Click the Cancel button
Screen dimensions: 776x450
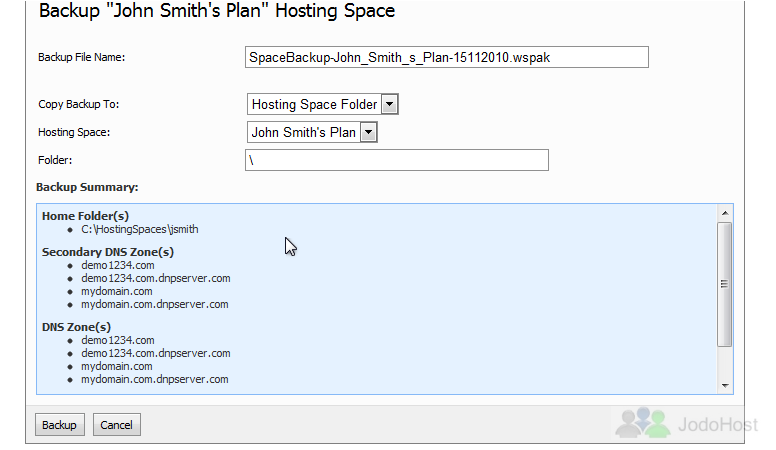(117, 425)
